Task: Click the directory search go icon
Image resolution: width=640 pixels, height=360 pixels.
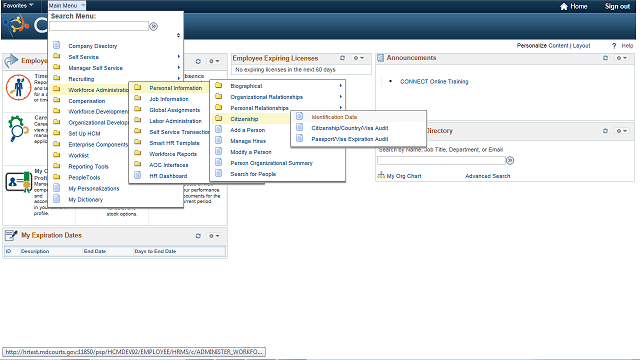Action: (510, 160)
